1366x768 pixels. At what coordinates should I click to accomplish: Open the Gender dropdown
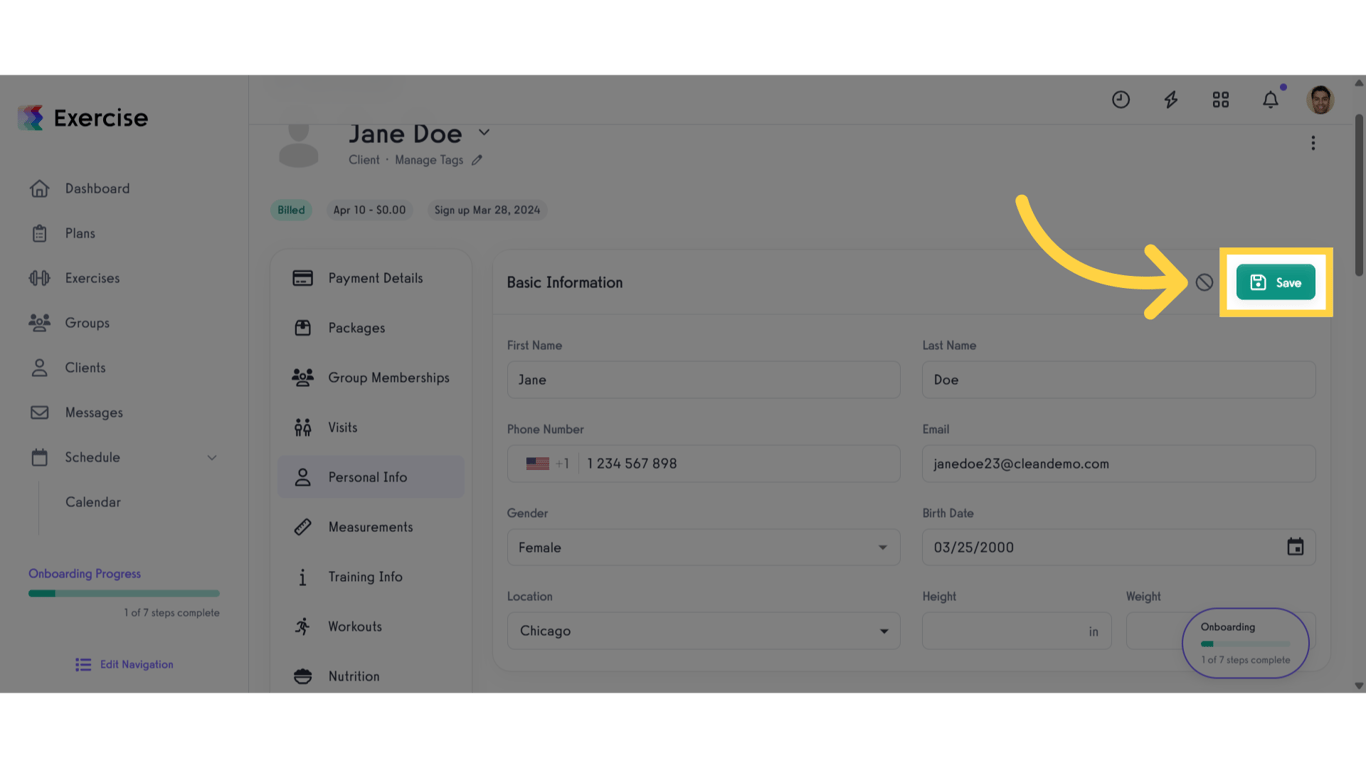click(704, 547)
